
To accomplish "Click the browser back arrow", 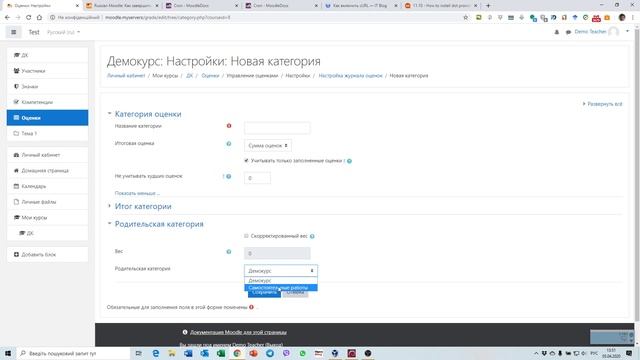I will pyautogui.click(x=7, y=18).
